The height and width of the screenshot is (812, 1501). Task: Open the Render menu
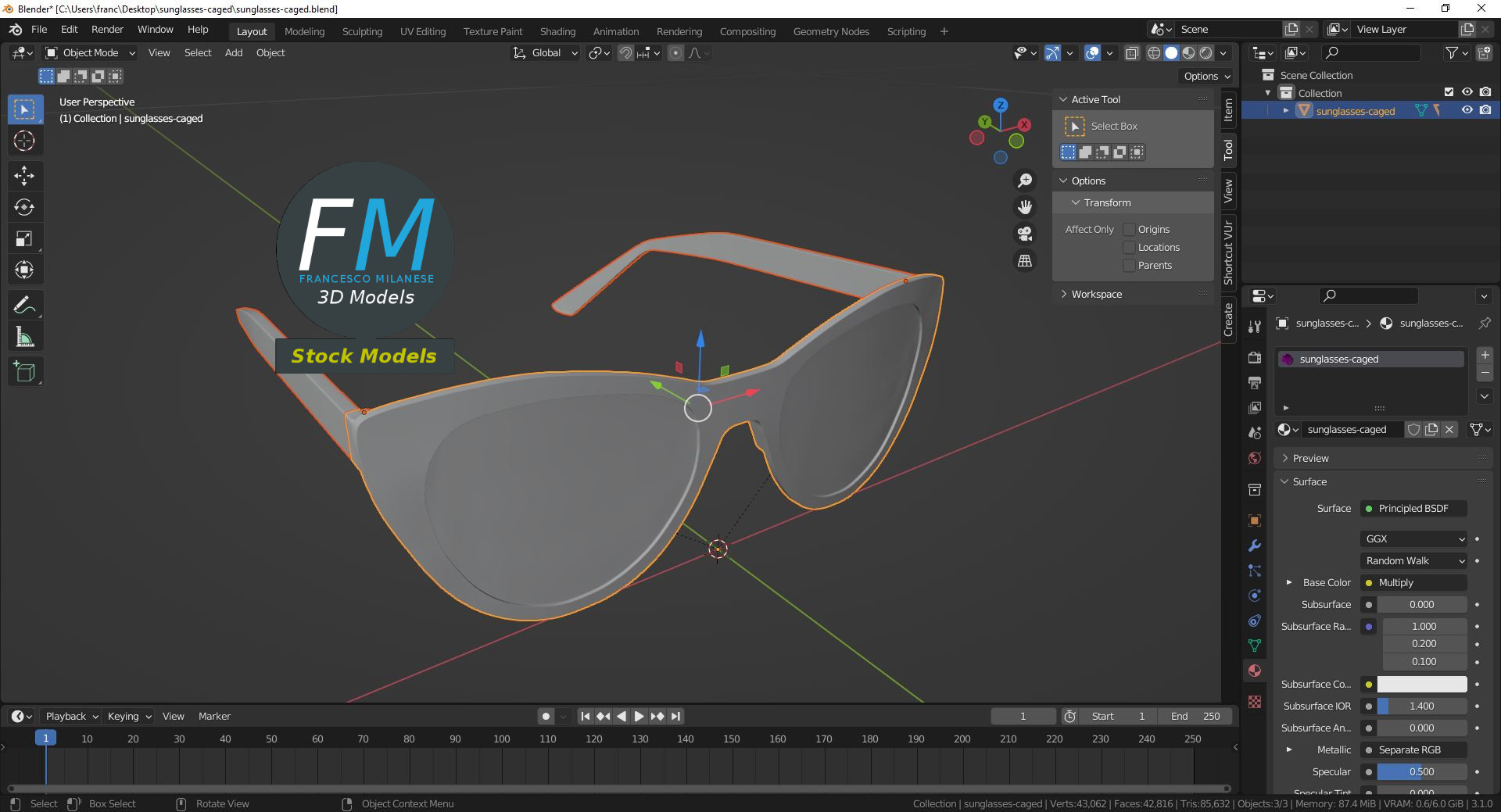tap(107, 30)
